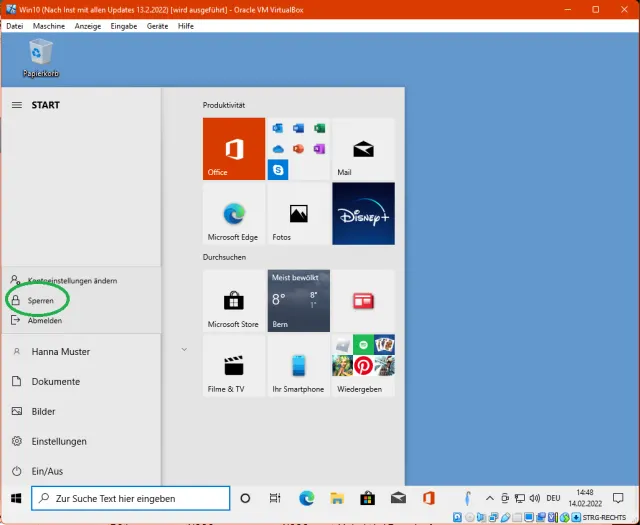The image size is (640, 525).
Task: Click the red news tile
Action: (x=363, y=301)
